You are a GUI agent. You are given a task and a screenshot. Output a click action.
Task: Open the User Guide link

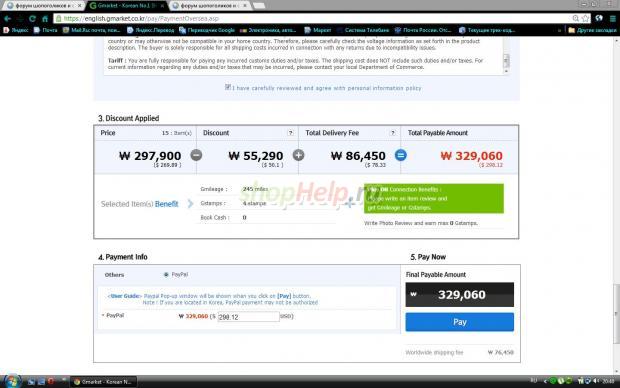point(124,296)
